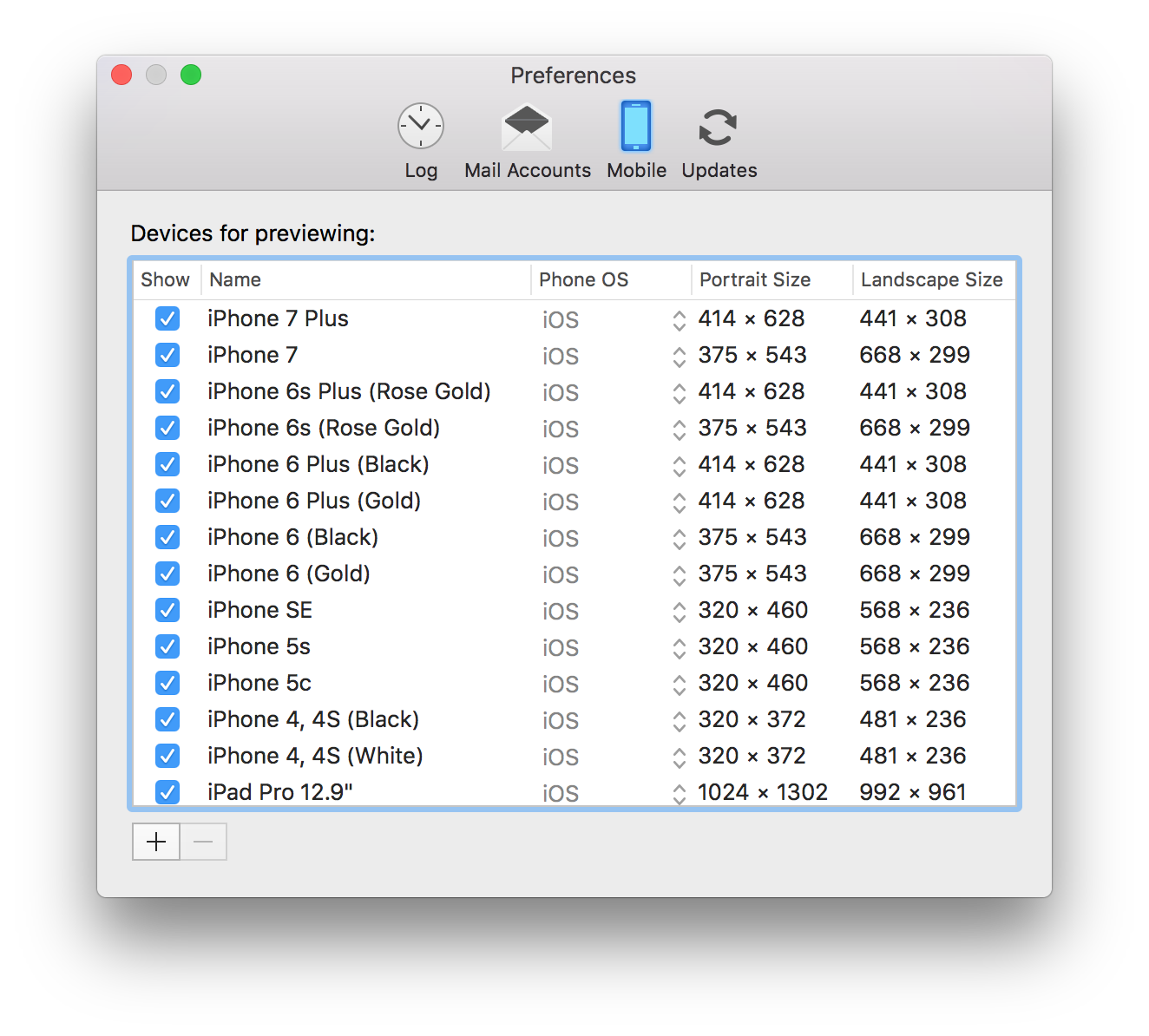Switch to Mail Accounts preferences

pos(527,141)
